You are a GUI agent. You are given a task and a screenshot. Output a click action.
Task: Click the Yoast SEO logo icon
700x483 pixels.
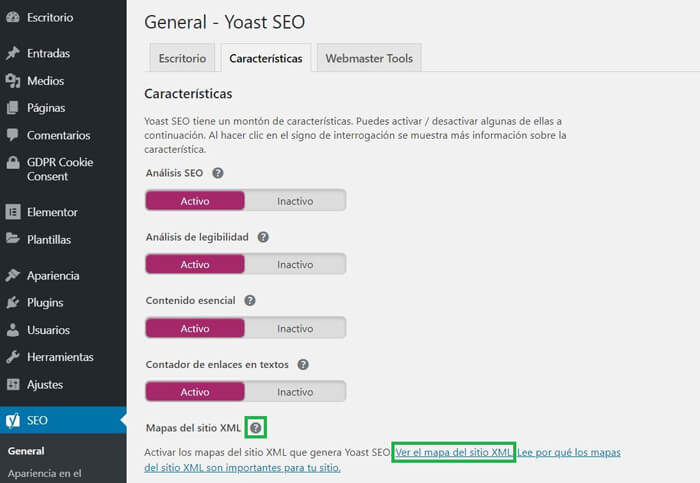coord(13,420)
